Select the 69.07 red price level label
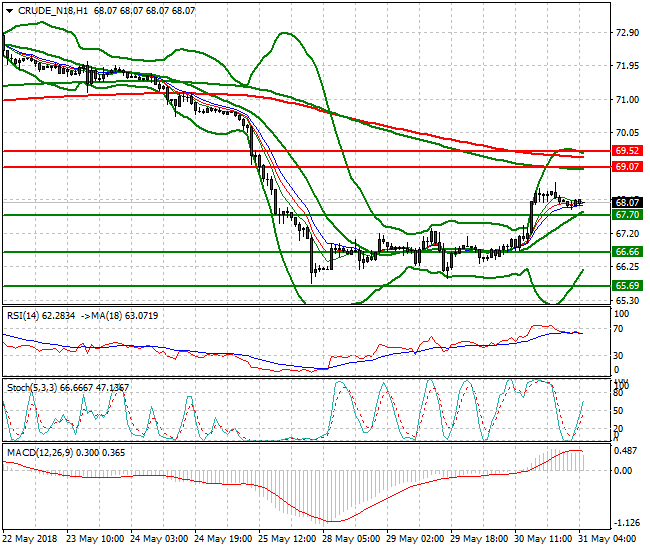 tap(627, 167)
